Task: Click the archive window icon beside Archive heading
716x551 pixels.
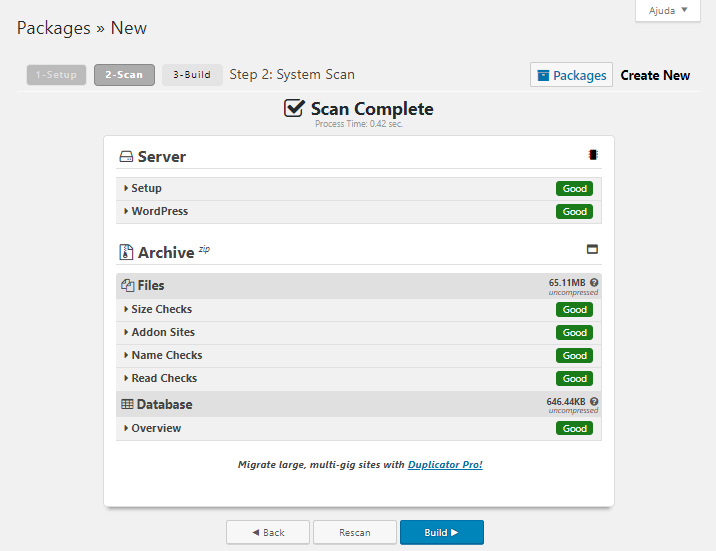Action: [x=592, y=249]
